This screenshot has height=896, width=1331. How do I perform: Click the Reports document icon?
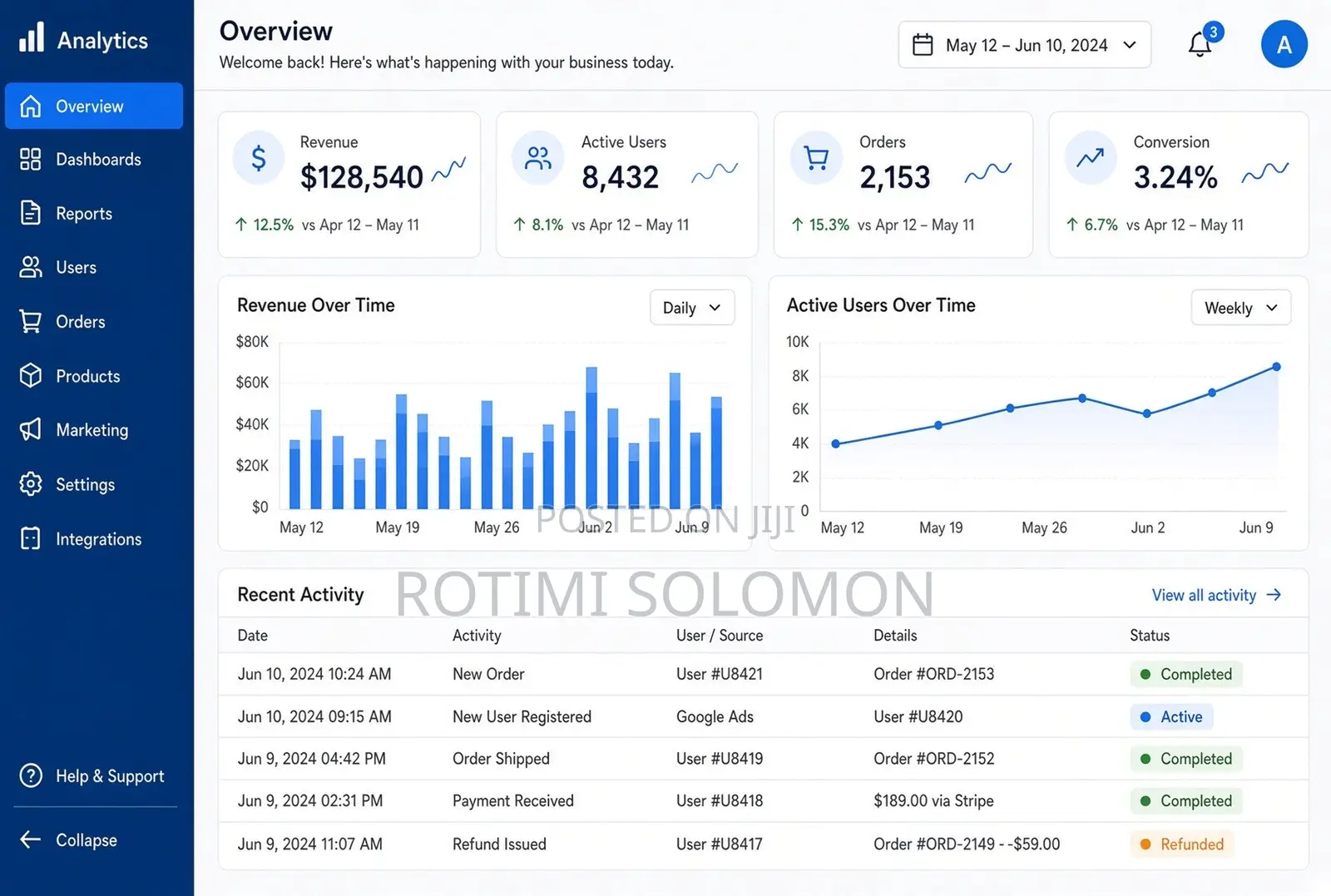(31, 213)
